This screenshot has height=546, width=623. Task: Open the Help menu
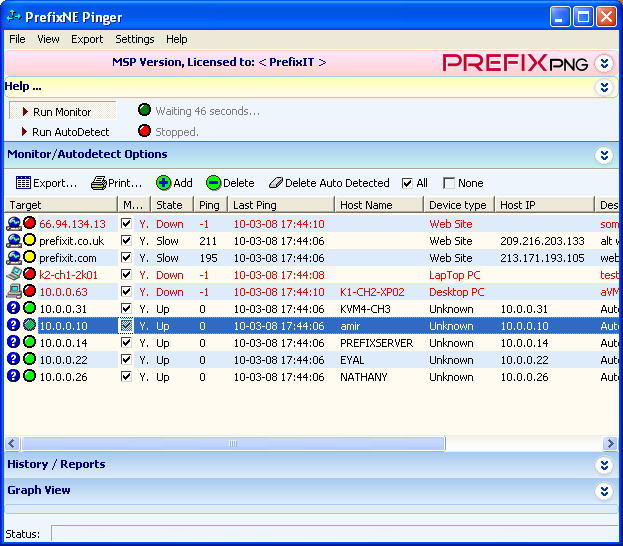coord(176,39)
